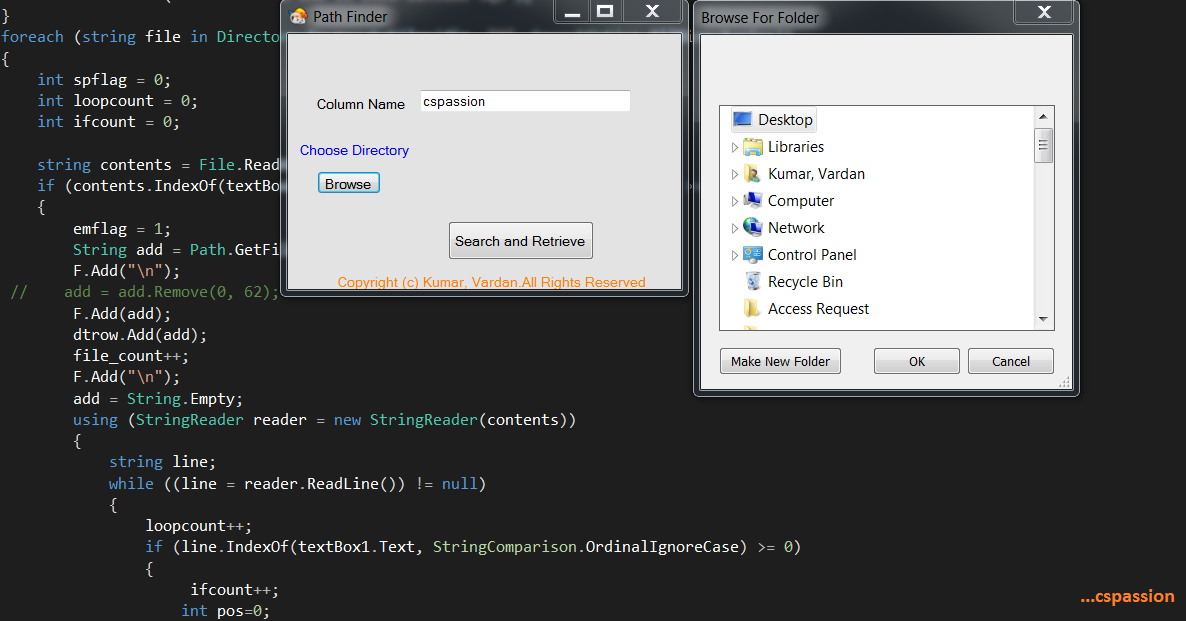The width and height of the screenshot is (1186, 621).
Task: Click the Libraries folder icon
Action: pyautogui.click(x=753, y=147)
